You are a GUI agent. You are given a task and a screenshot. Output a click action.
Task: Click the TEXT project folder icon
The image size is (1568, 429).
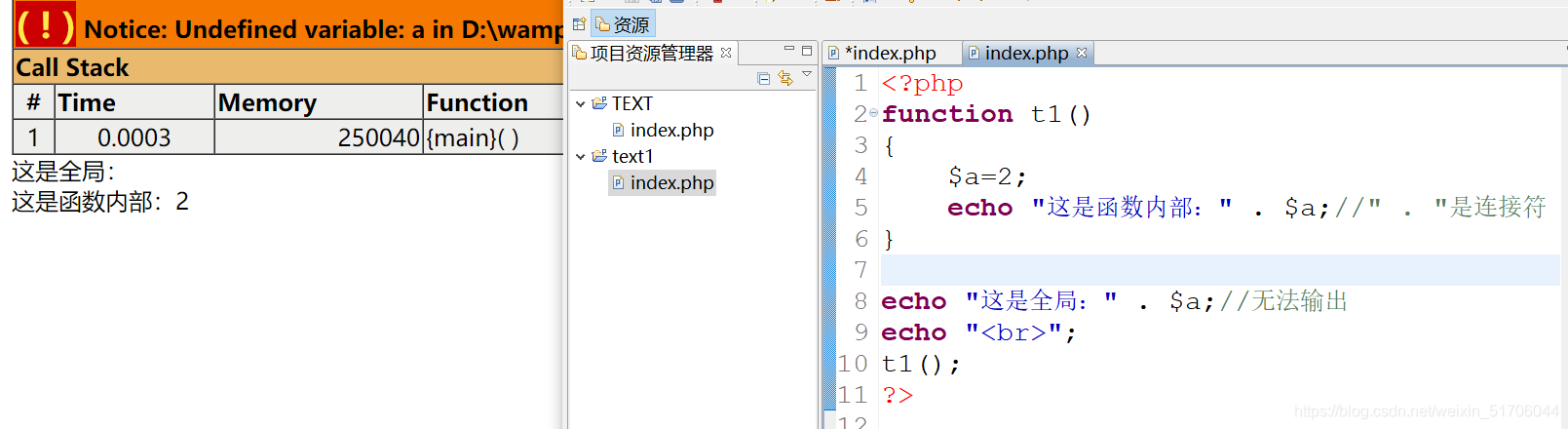point(599,103)
